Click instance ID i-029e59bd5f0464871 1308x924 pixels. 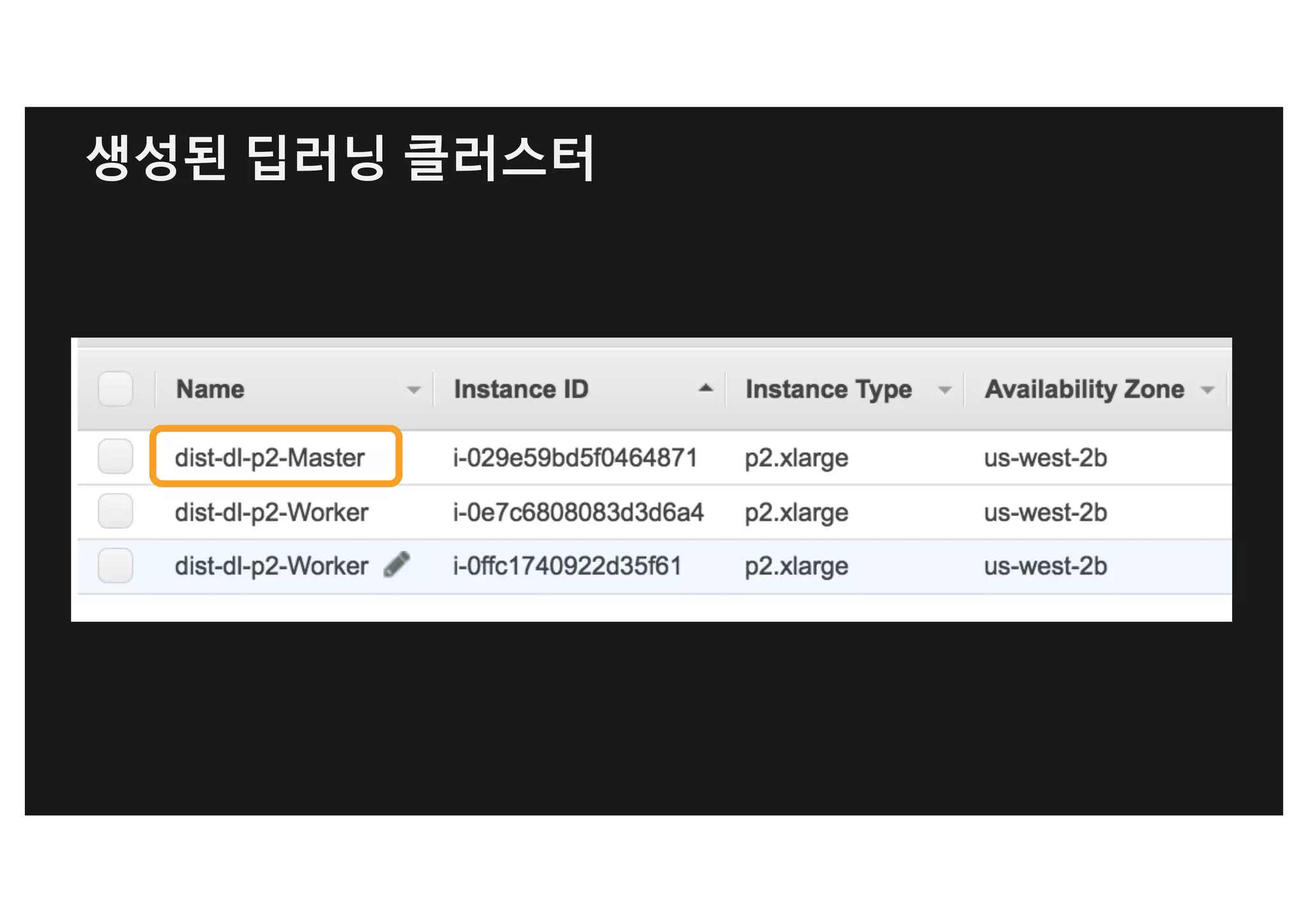(x=575, y=458)
